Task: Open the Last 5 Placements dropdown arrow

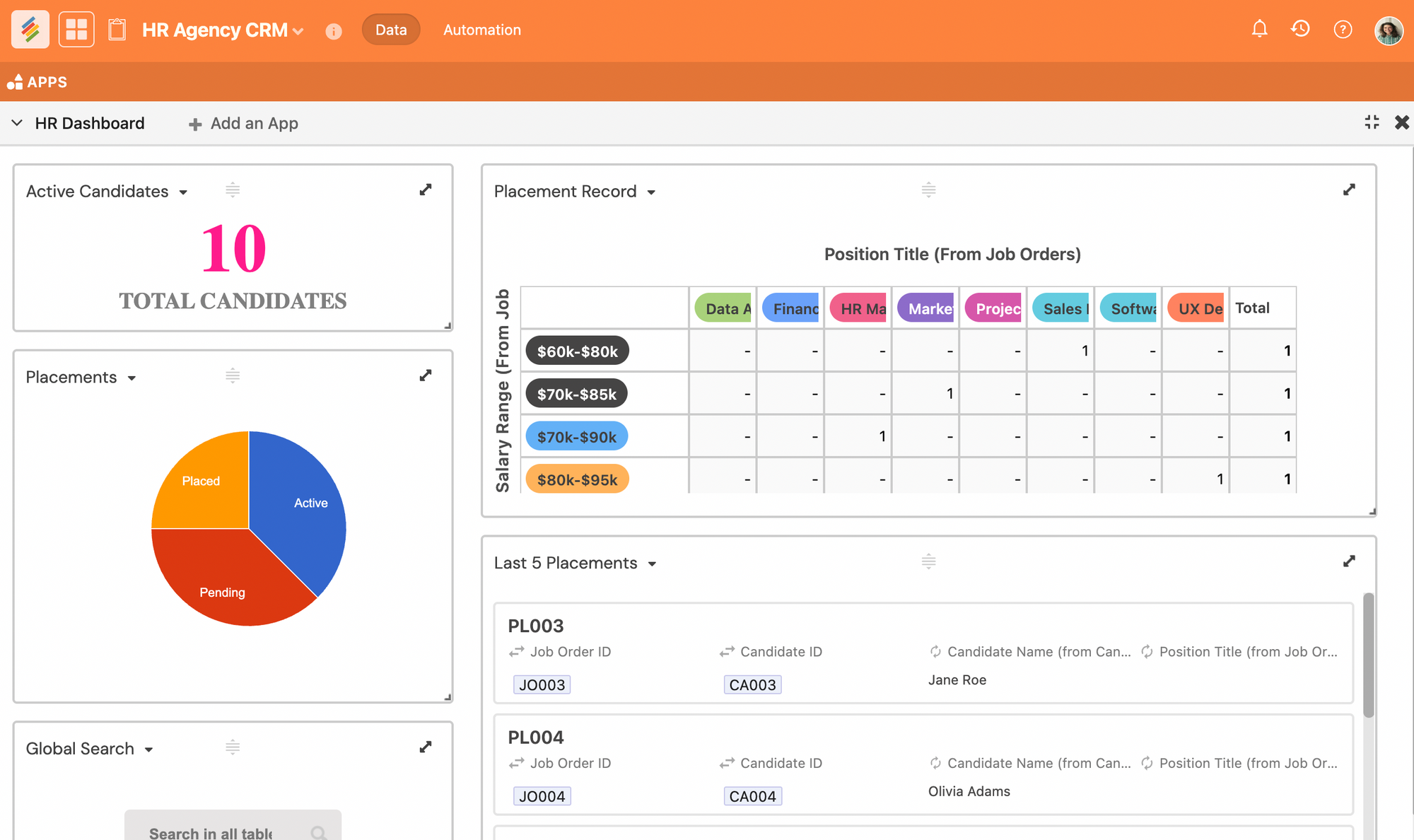Action: (x=652, y=564)
